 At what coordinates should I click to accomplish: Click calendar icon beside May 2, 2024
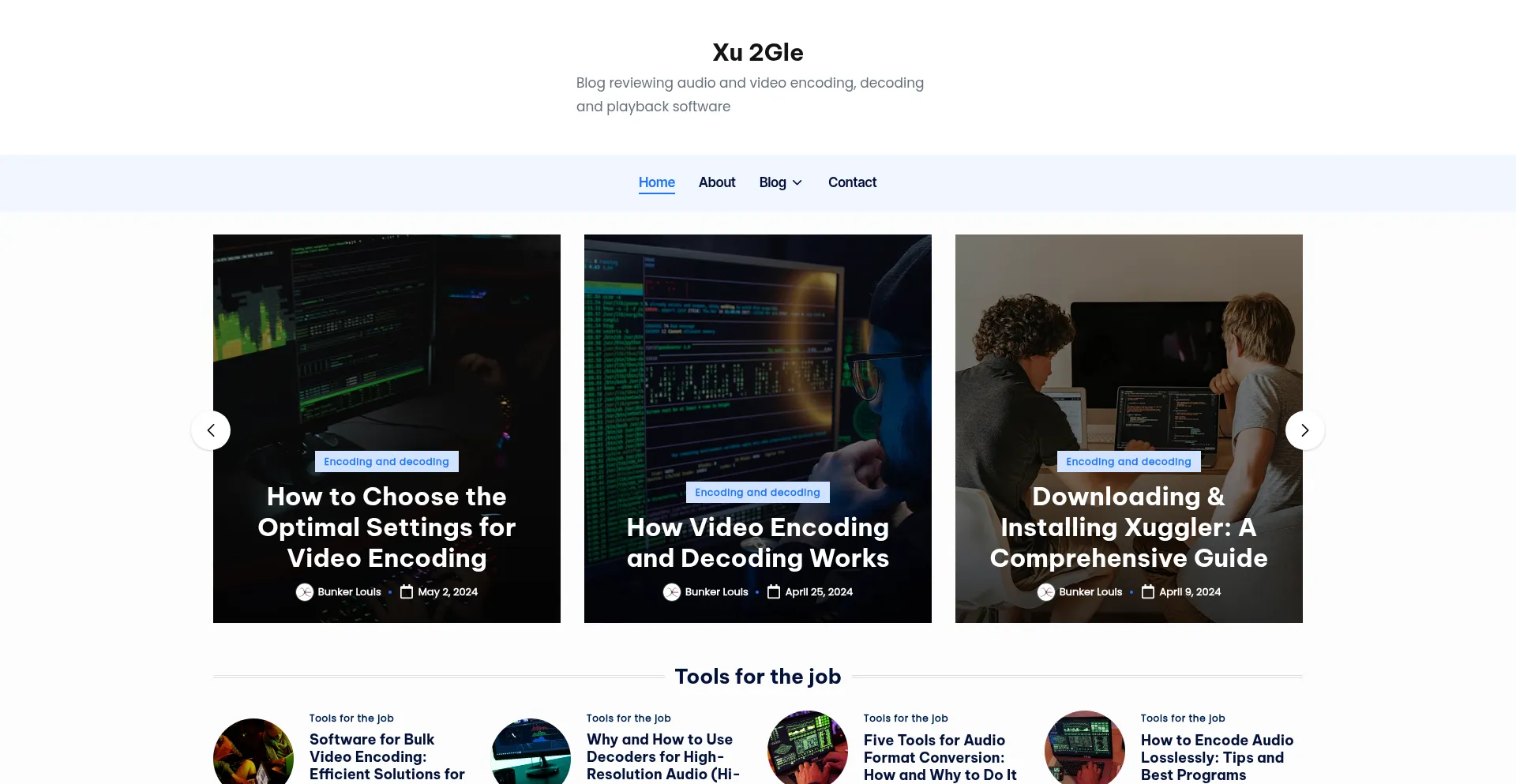pyautogui.click(x=407, y=591)
